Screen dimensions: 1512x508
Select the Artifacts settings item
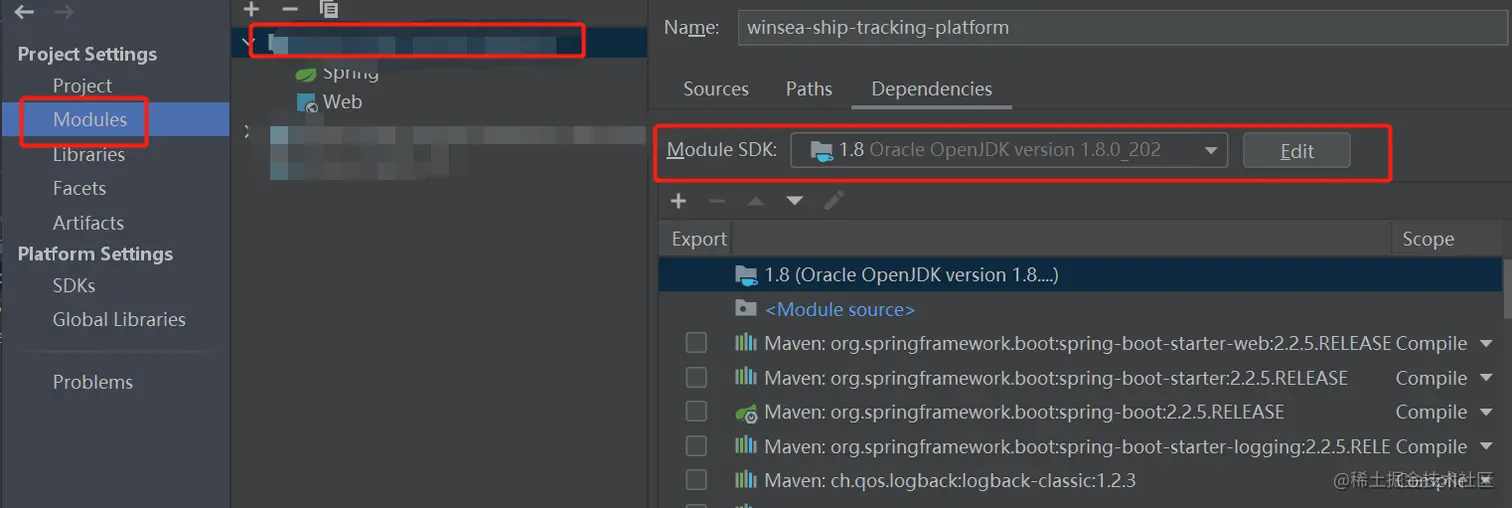click(89, 223)
